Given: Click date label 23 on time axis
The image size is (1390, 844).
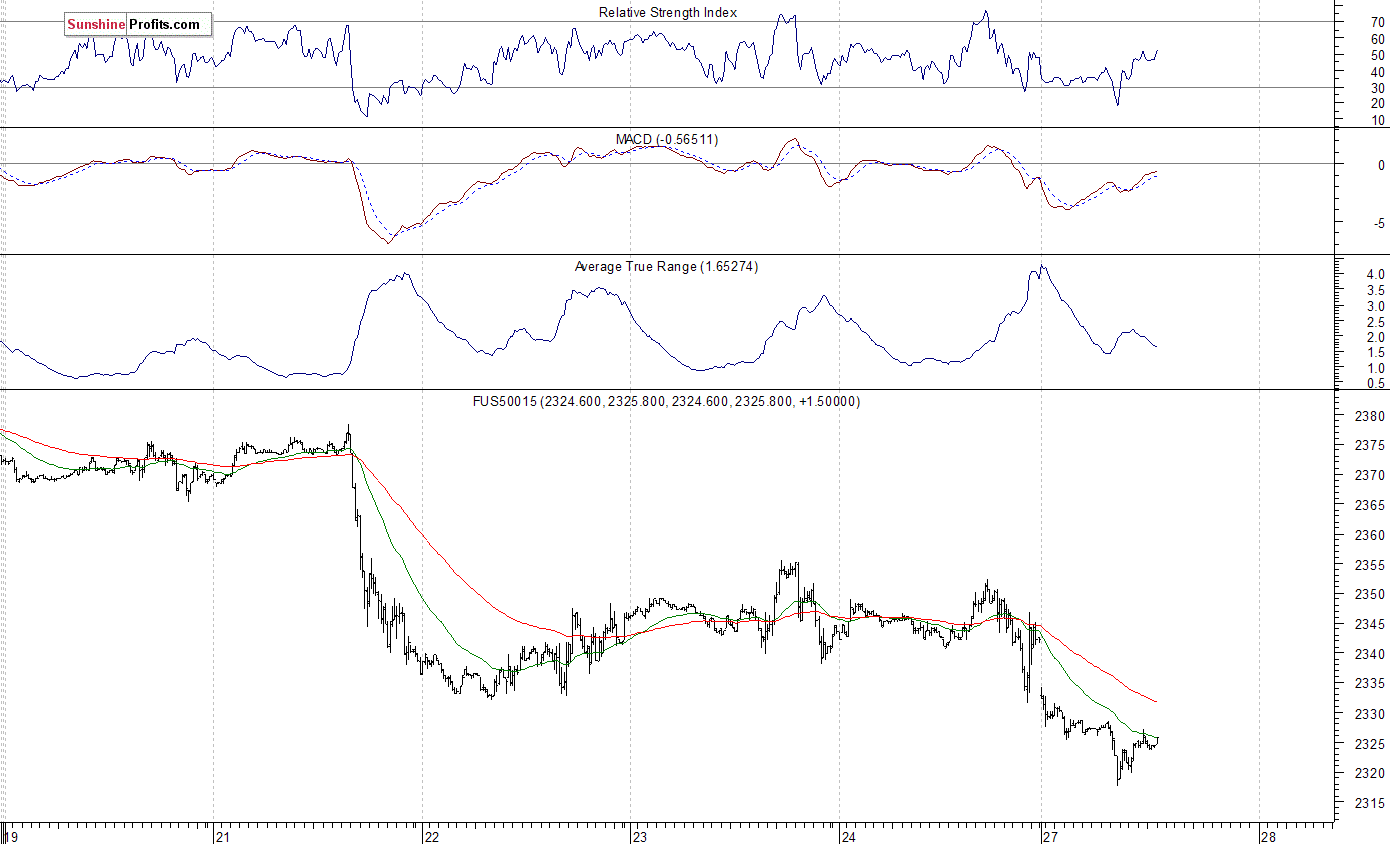Looking at the screenshot, I should coord(640,837).
